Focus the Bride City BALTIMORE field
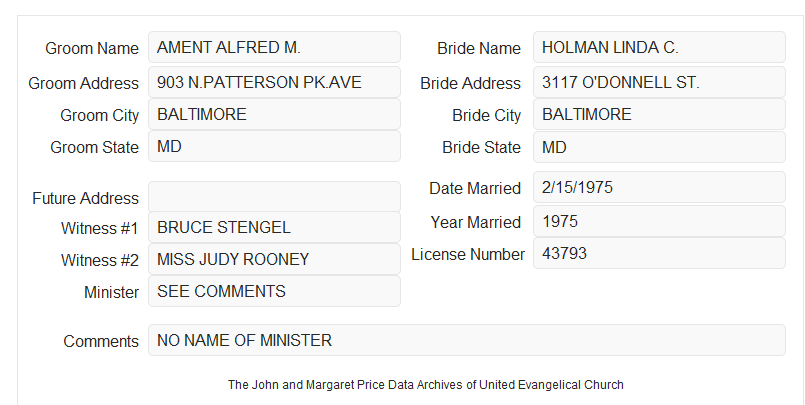The width and height of the screenshot is (805, 405). pyautogui.click(x=659, y=114)
